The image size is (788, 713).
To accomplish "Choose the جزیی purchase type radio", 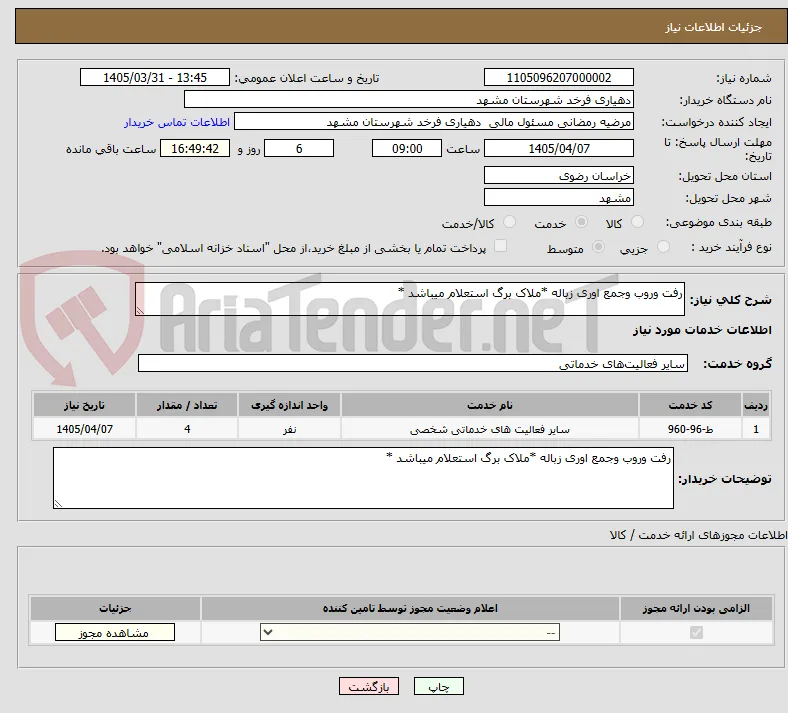I will 663,246.
